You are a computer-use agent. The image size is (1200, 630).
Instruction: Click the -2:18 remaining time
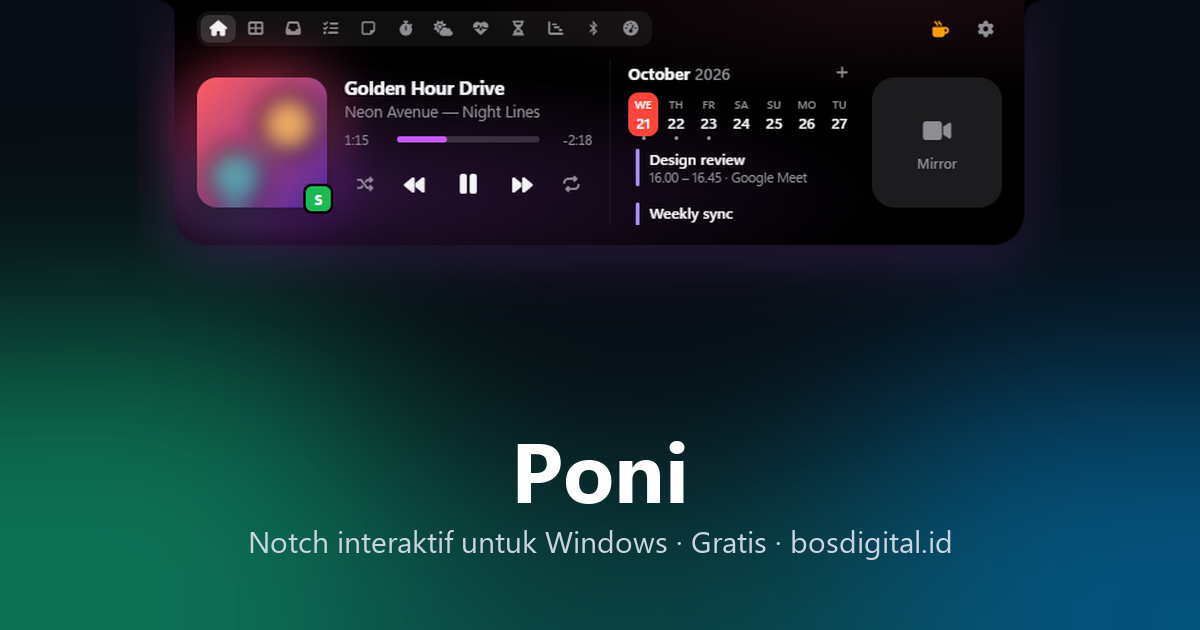click(577, 140)
